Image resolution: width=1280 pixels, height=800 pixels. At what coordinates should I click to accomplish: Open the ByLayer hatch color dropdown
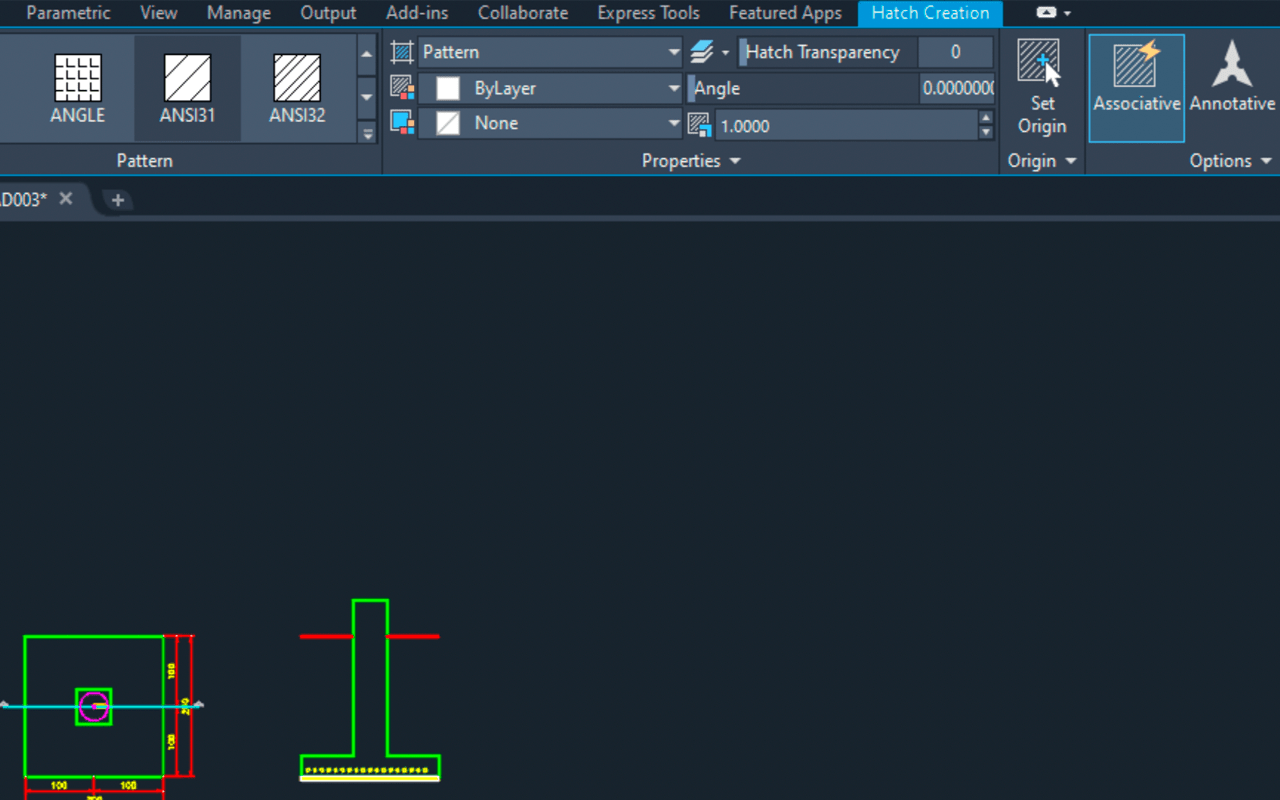tap(550, 88)
